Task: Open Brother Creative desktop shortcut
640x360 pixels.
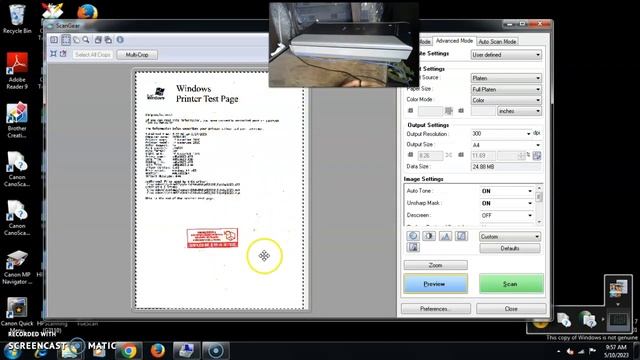Action: 17,120
